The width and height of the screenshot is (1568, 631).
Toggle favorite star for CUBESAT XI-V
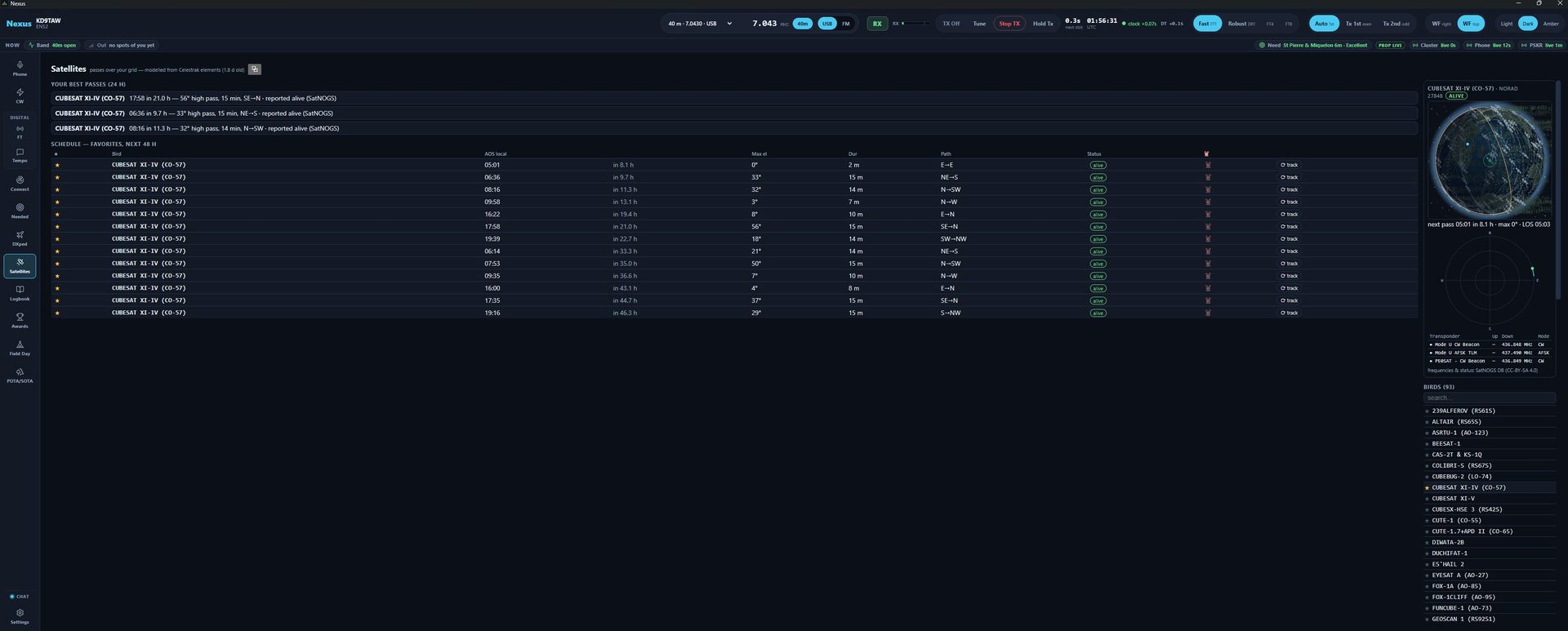1427,499
